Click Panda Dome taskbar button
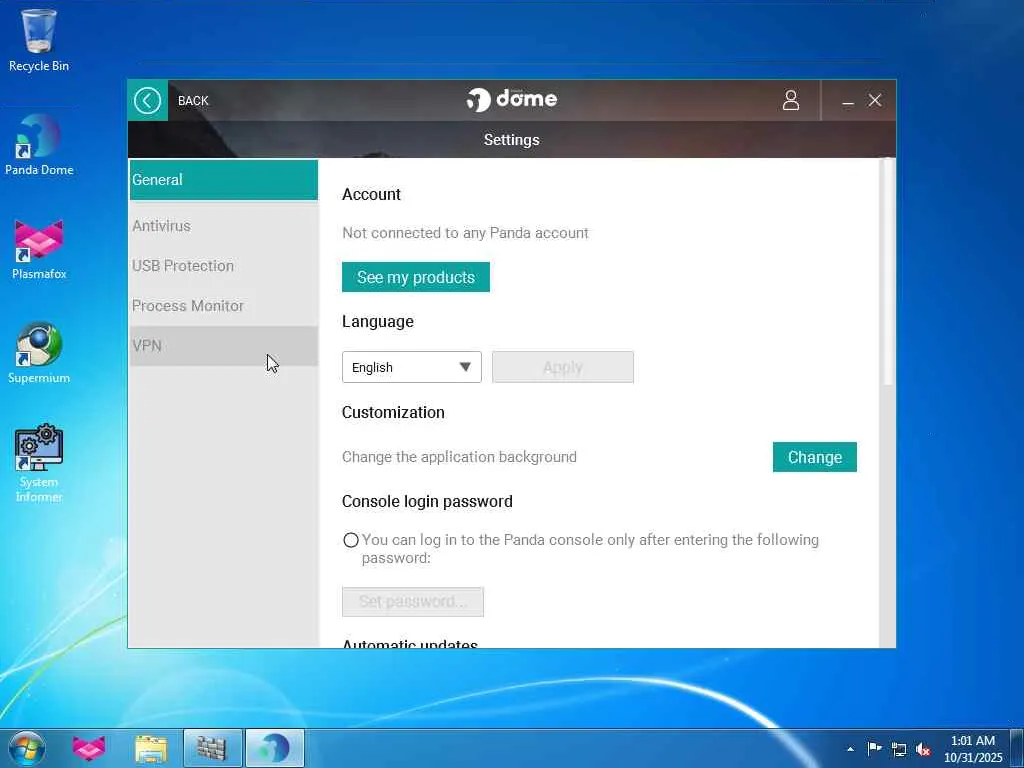1024x768 pixels. click(x=274, y=748)
